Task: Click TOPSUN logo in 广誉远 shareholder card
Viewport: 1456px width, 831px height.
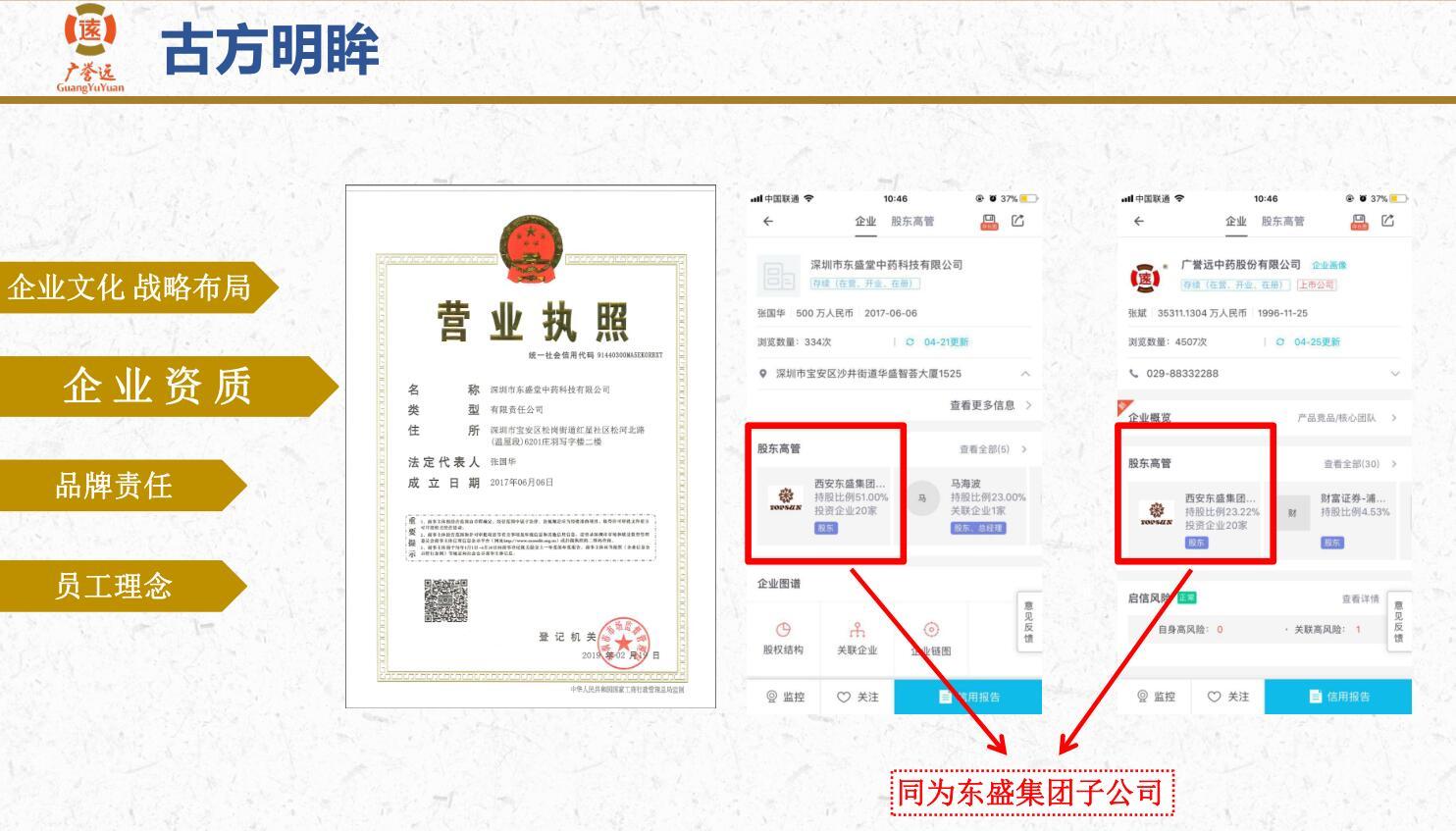Action: [1156, 513]
